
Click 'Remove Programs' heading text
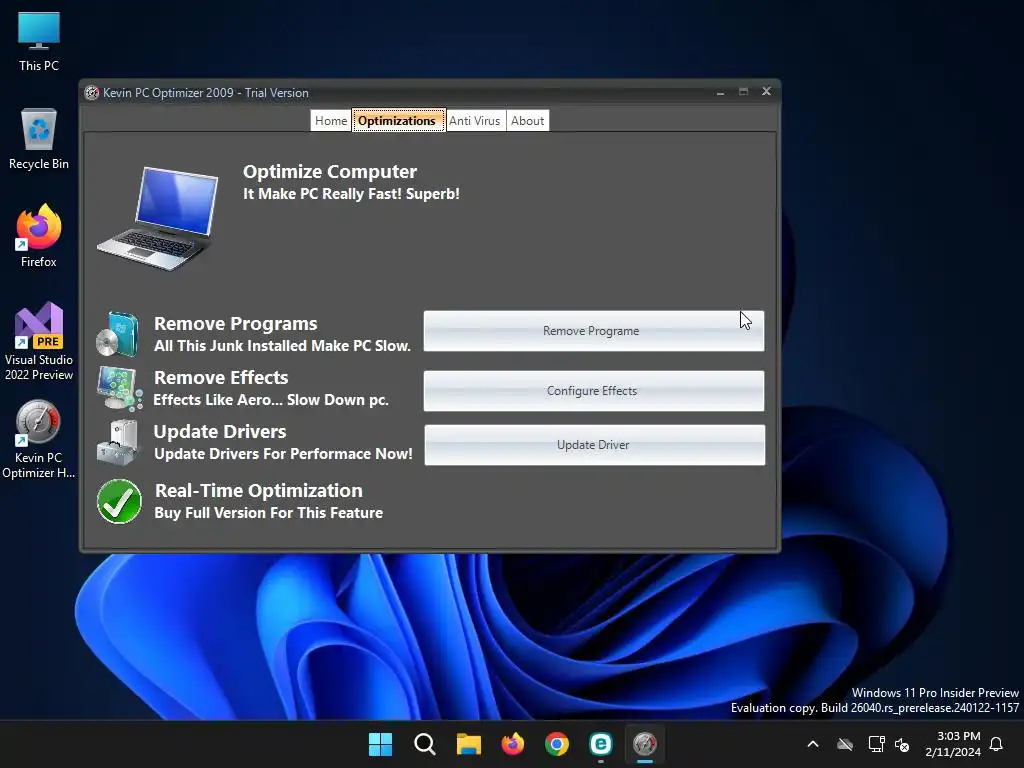[236, 324]
